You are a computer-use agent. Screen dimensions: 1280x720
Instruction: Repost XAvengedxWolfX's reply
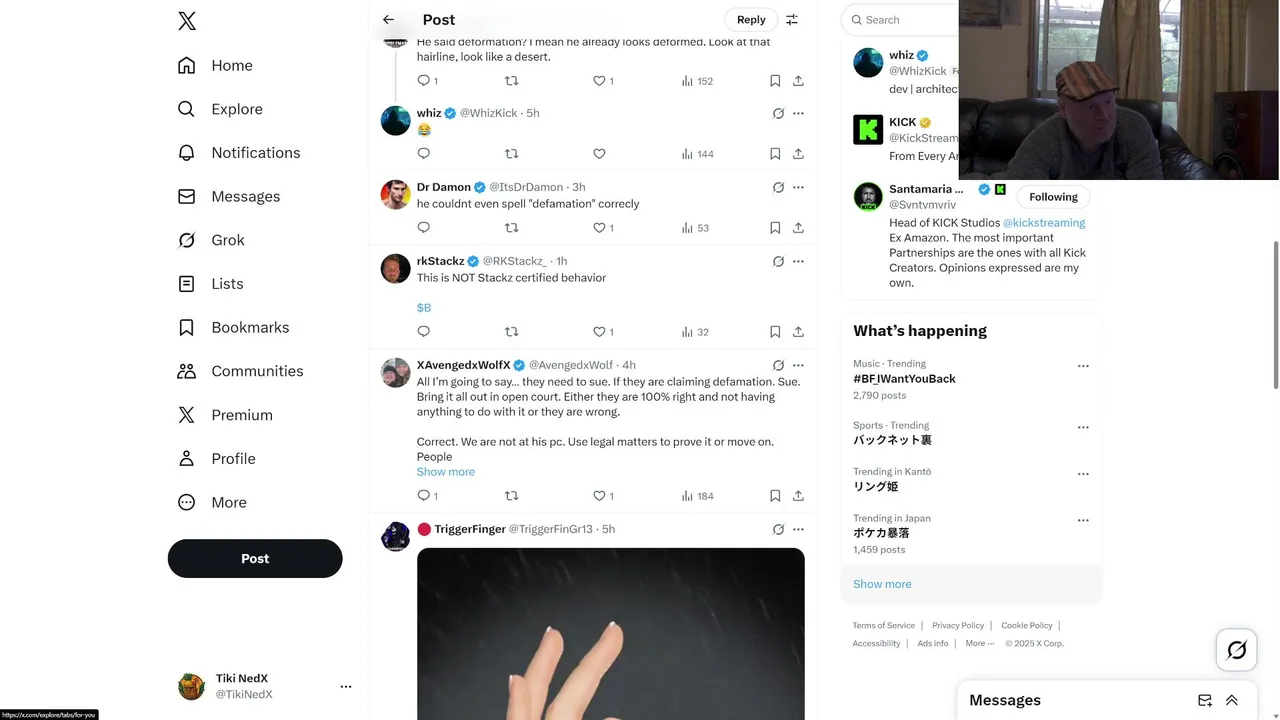[x=511, y=496]
